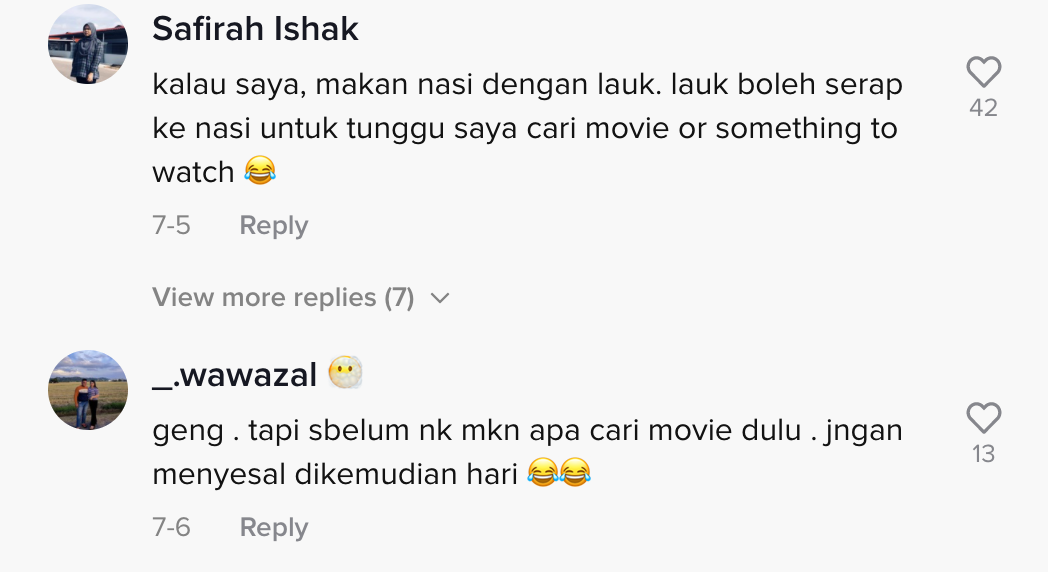1048x572 pixels.
Task: Open _.wawazal's profile picture
Action: tap(88, 390)
